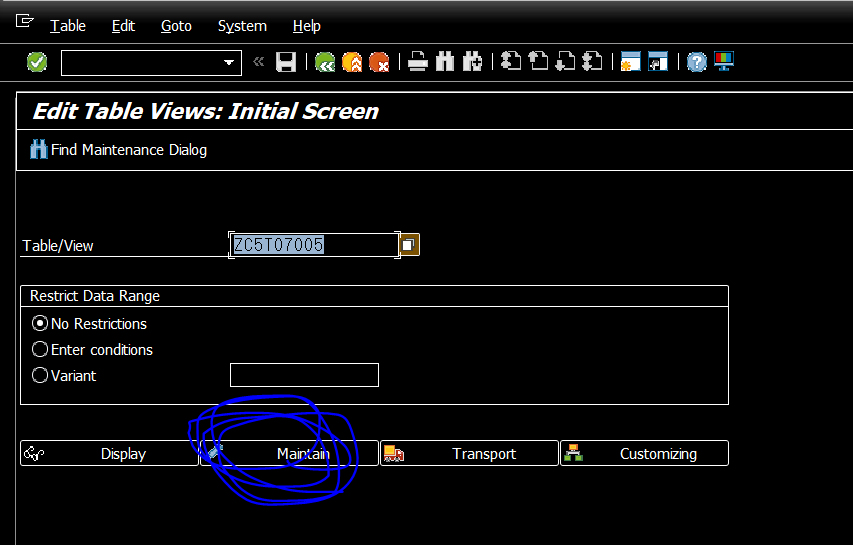
Task: Open the Edit menu
Action: [x=123, y=26]
